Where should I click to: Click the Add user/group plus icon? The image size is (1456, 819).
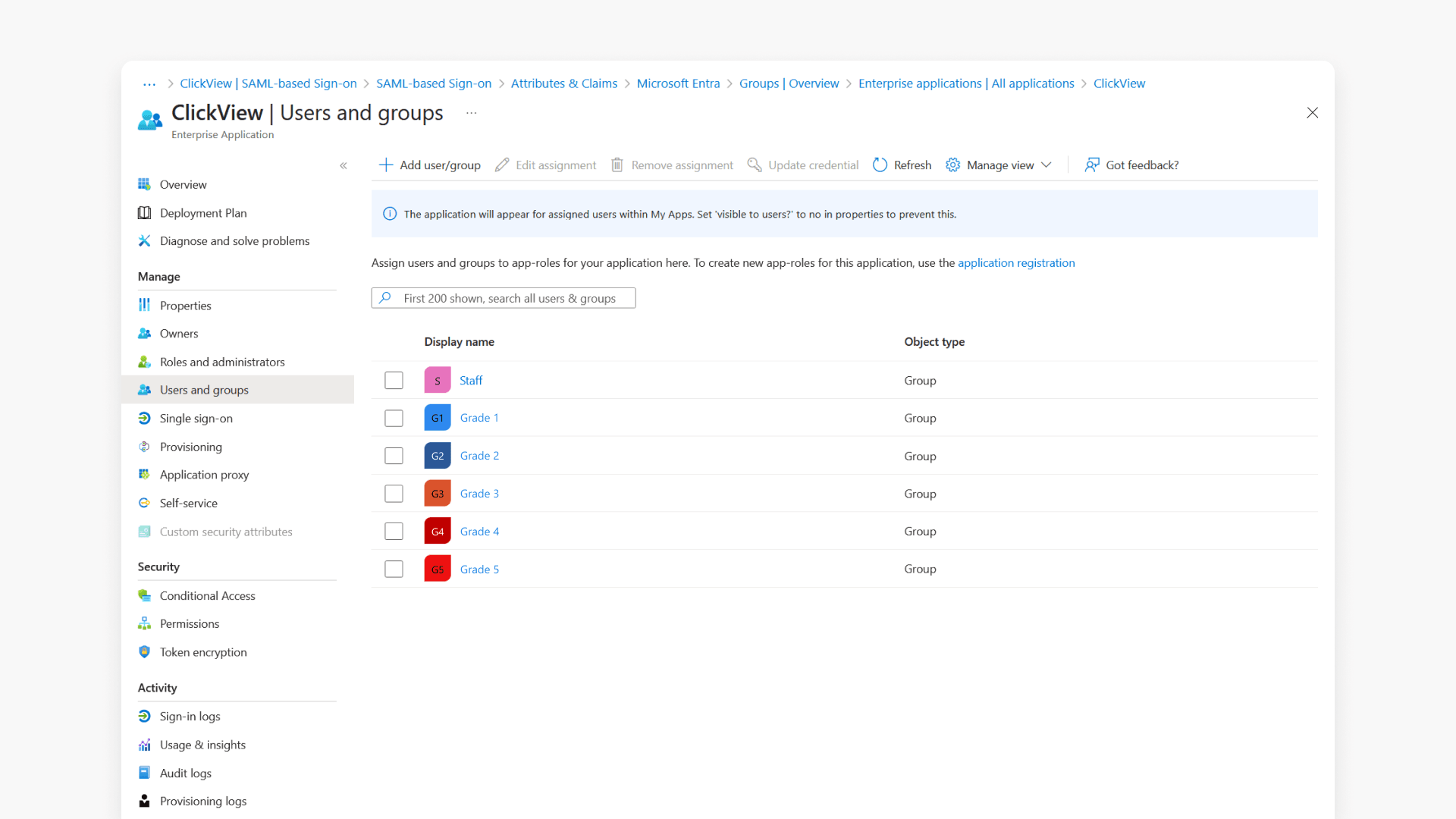point(385,165)
